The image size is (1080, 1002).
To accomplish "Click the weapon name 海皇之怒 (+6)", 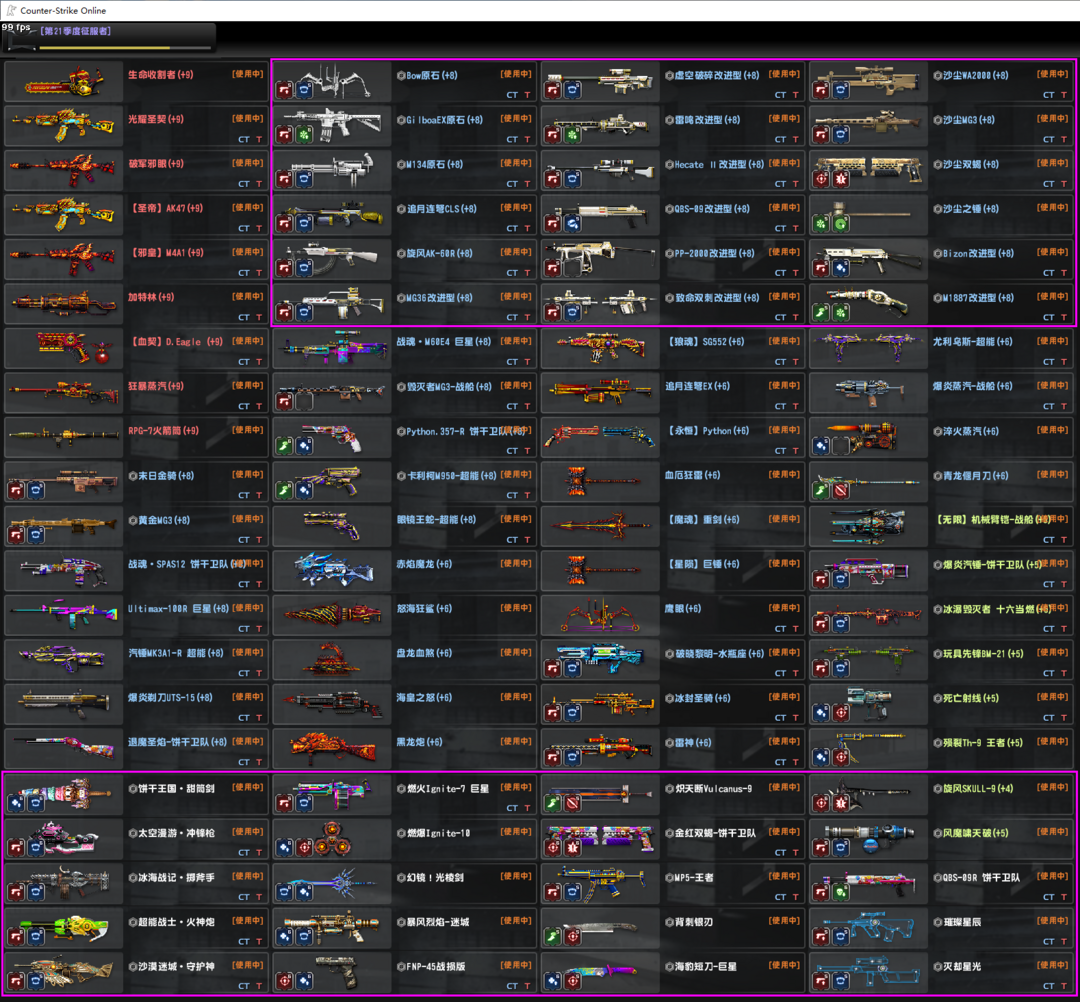I will click(x=424, y=698).
